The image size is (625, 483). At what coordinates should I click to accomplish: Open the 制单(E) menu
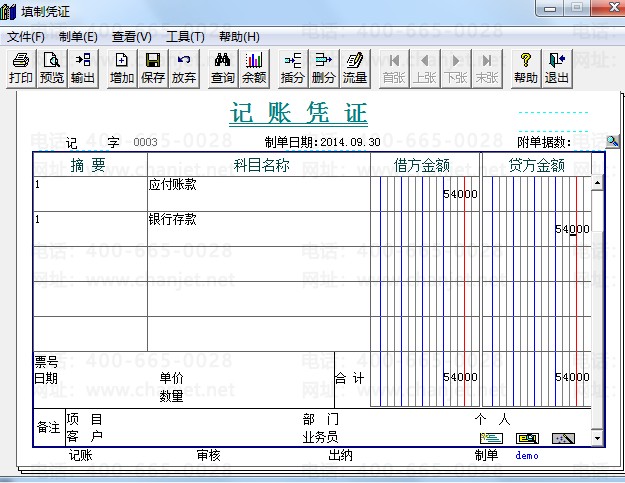click(x=78, y=37)
